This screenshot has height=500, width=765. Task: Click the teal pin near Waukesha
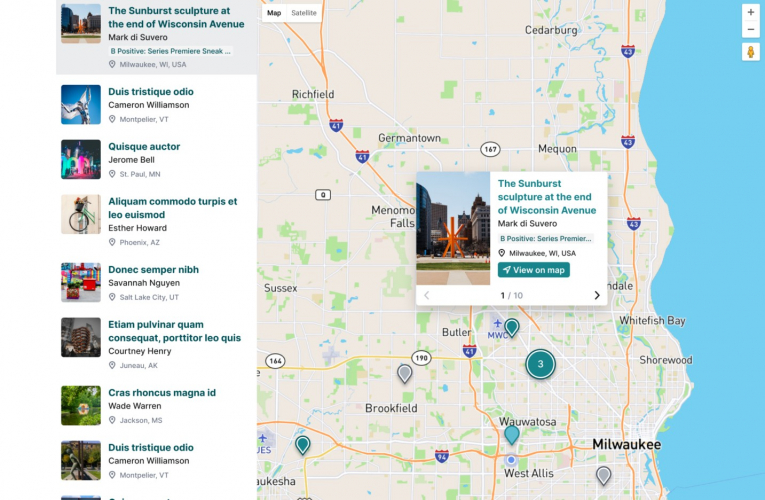coord(302,445)
